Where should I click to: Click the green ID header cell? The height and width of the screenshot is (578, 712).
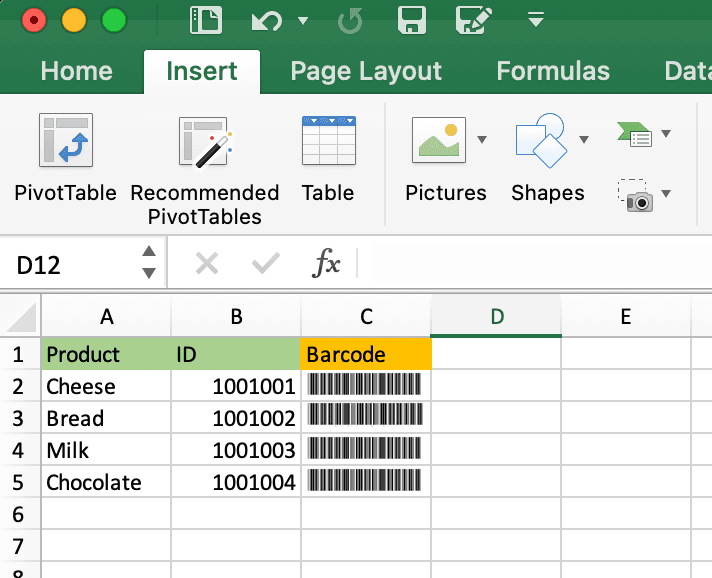[x=236, y=354]
